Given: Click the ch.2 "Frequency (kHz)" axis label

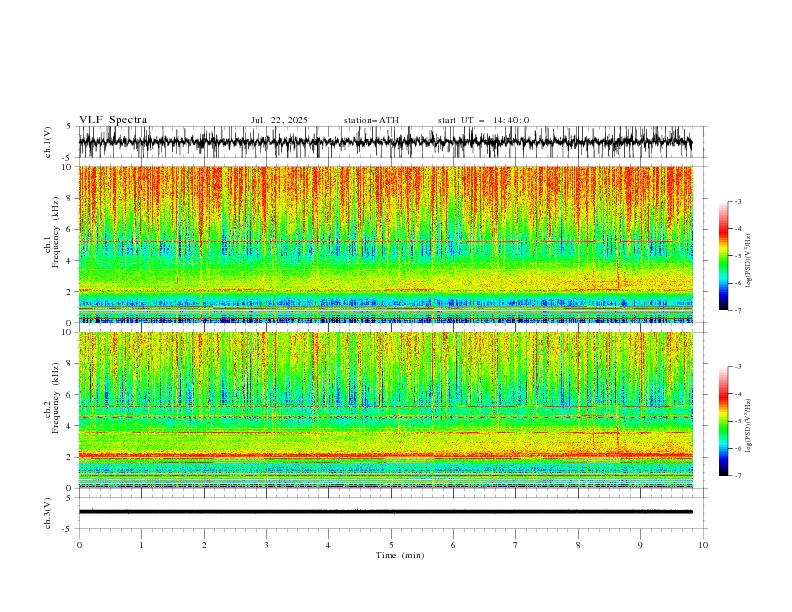Looking at the screenshot, I should (56, 398).
